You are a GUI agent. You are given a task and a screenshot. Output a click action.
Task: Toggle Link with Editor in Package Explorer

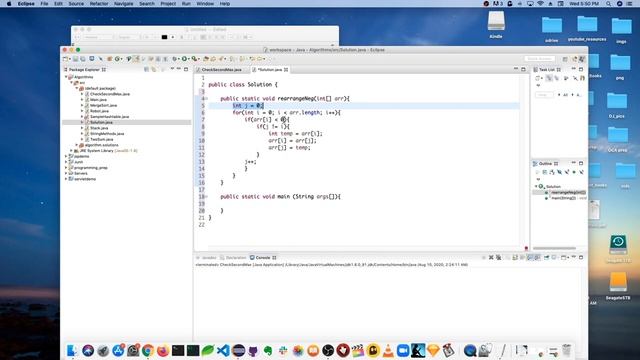154,69
